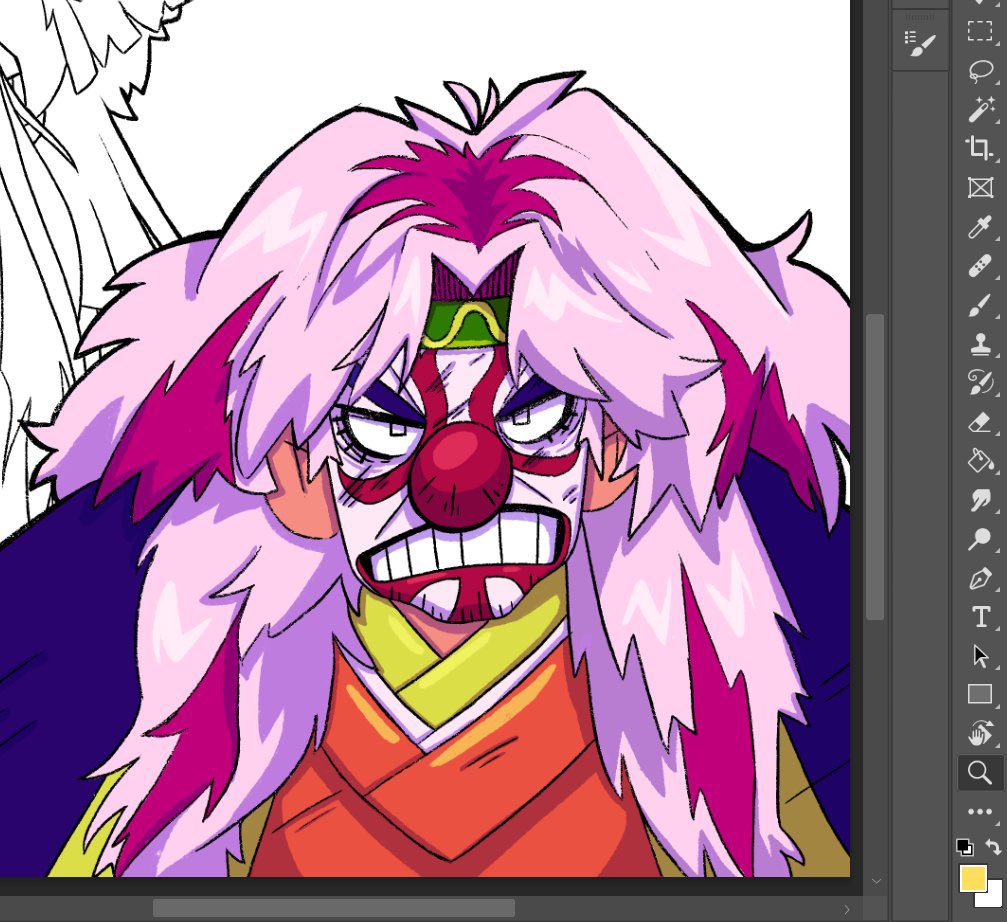1007x922 pixels.
Task: Select the Dodge tool
Action: click(x=980, y=539)
